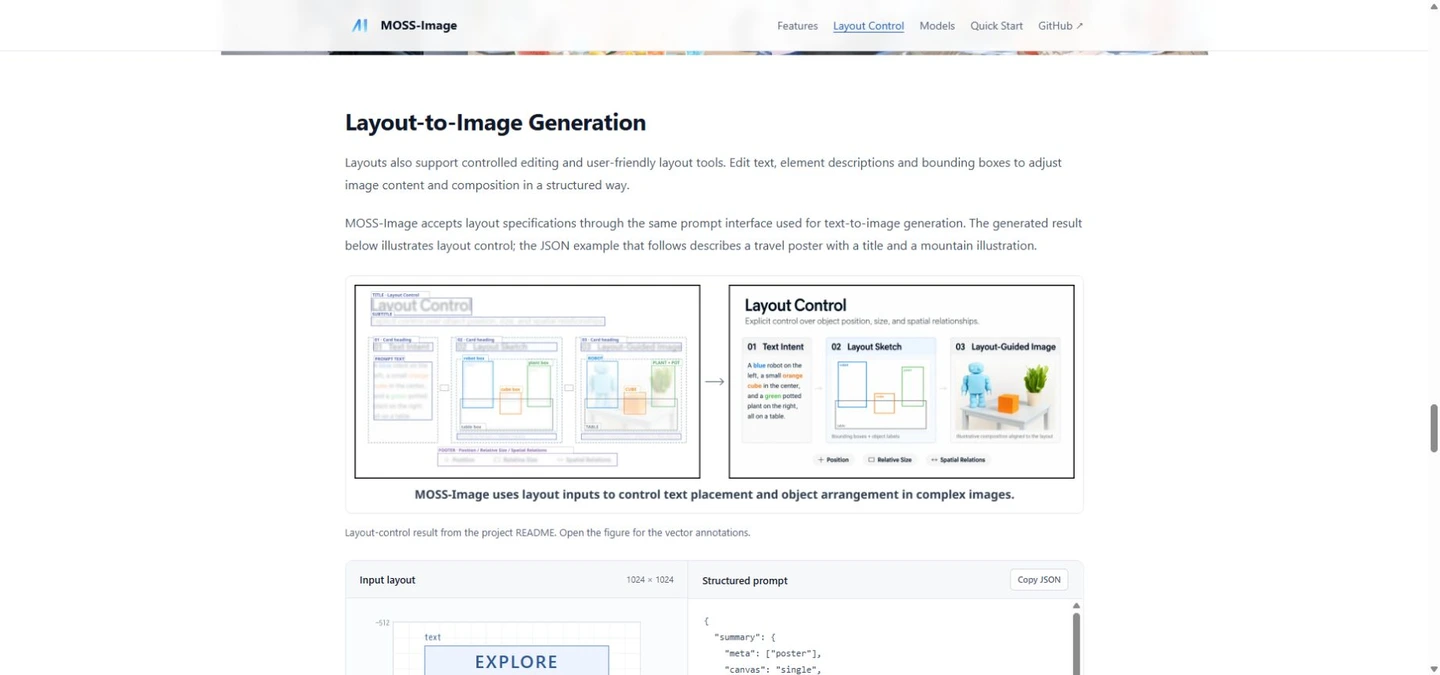Click the "meta": ["poster"] JSON line
This screenshot has width=1440, height=675.
(x=773, y=653)
